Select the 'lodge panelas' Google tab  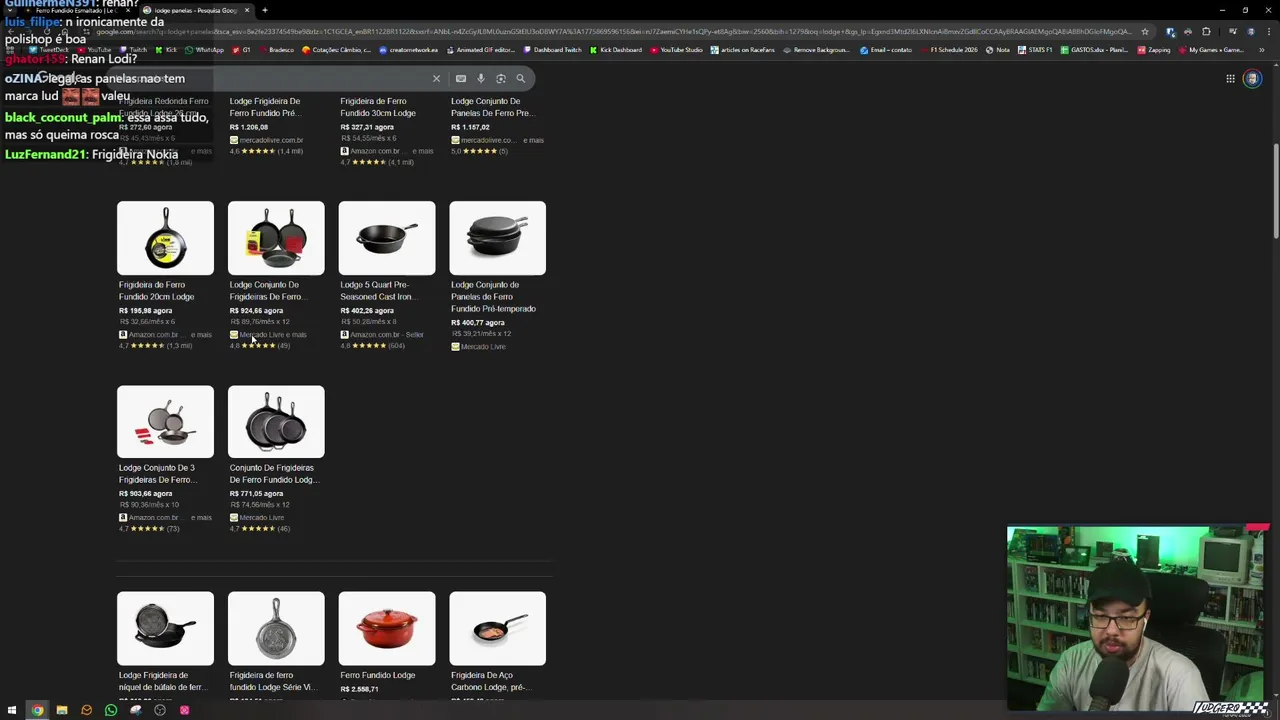pyautogui.click(x=195, y=10)
